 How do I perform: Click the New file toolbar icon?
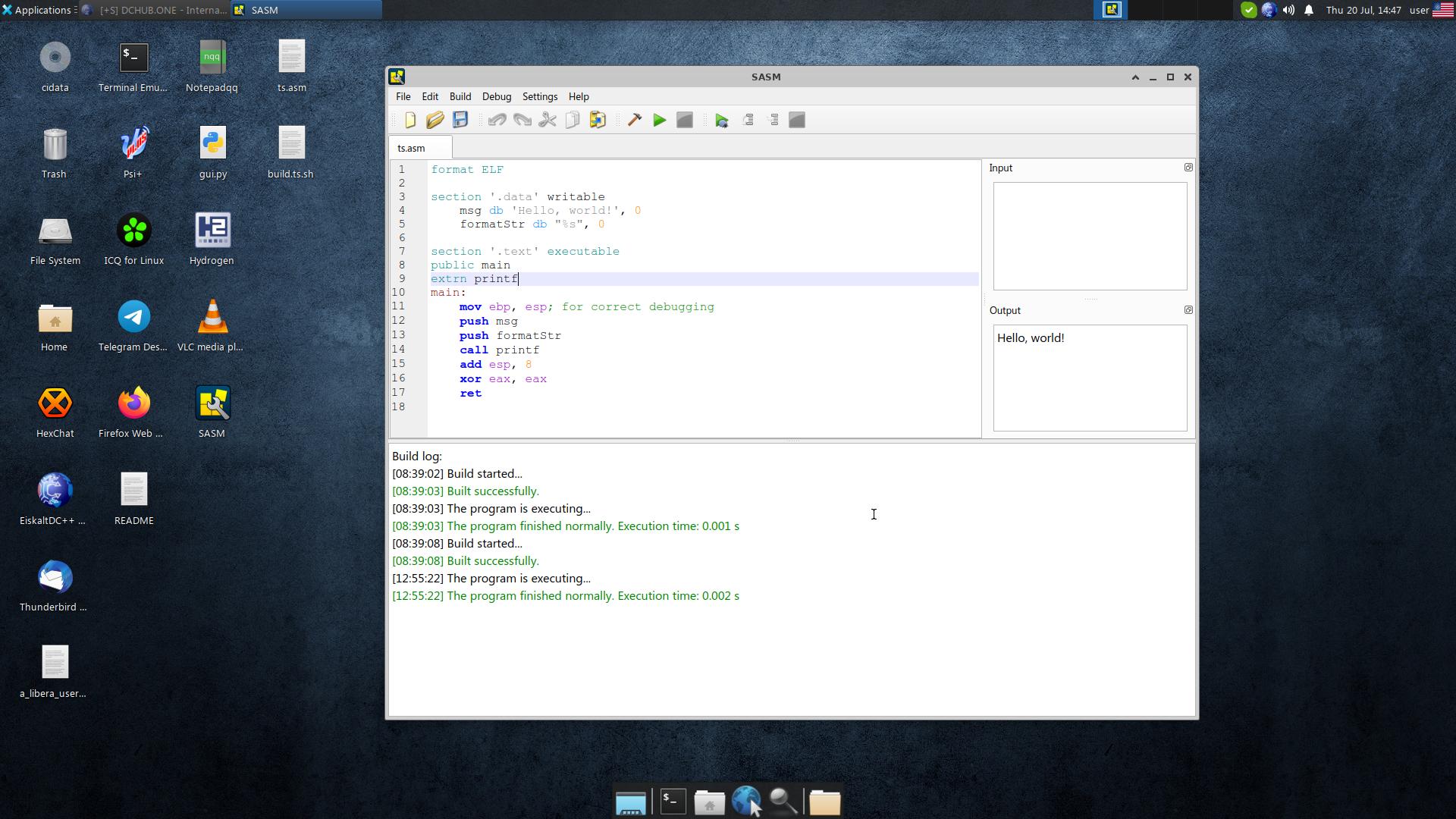[410, 120]
